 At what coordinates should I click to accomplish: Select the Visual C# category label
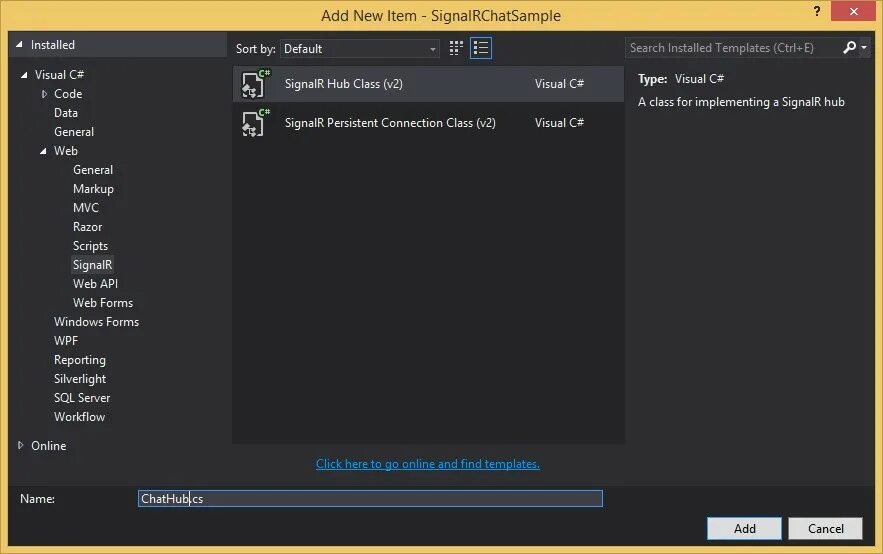(x=59, y=75)
